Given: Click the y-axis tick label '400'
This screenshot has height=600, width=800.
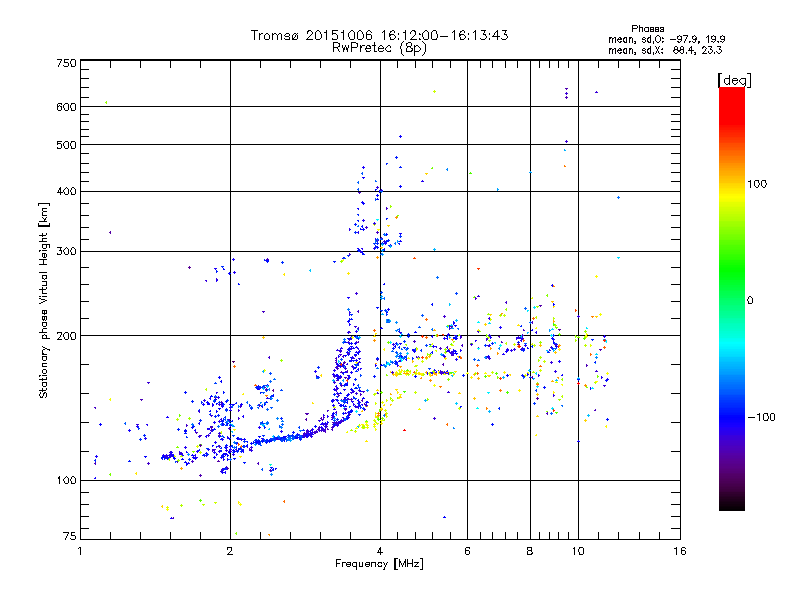Looking at the screenshot, I should click(x=66, y=191).
